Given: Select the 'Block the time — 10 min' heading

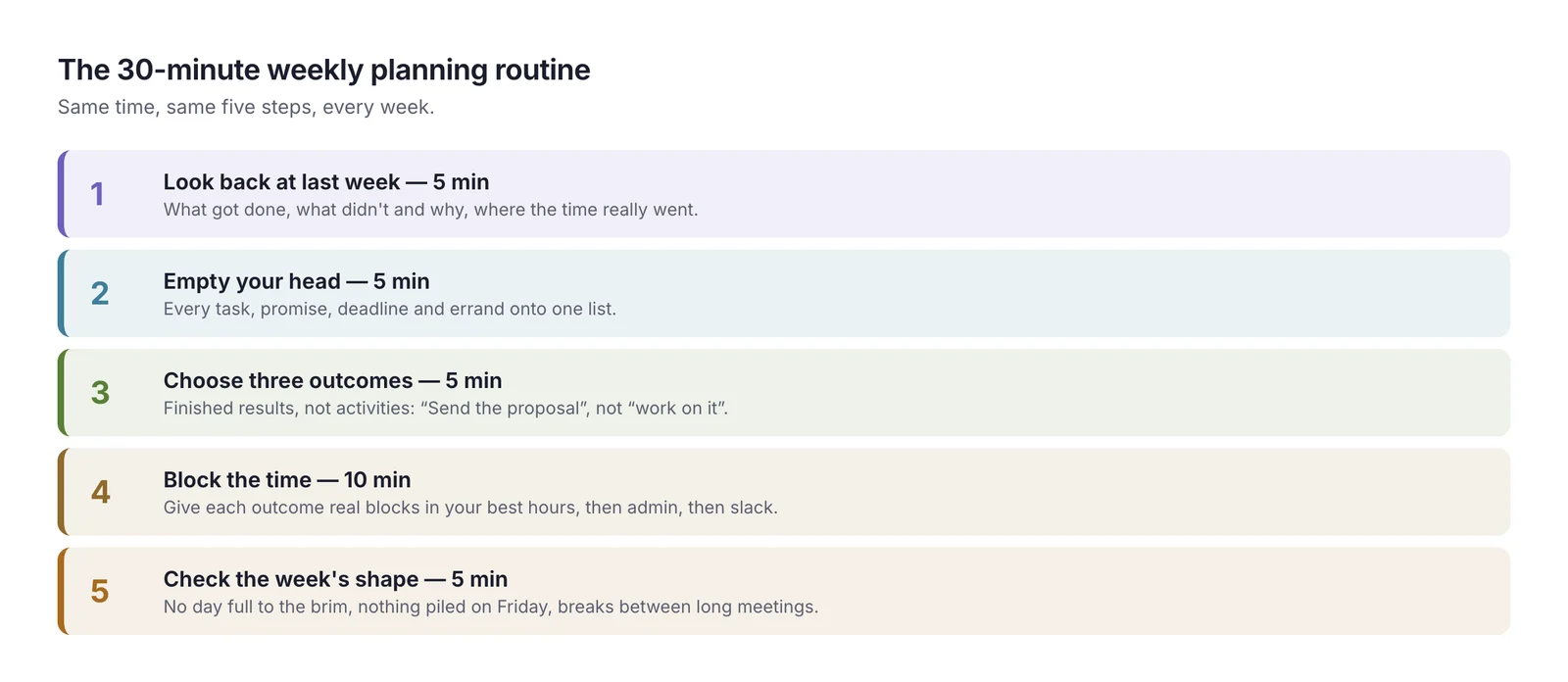Looking at the screenshot, I should tap(287, 480).
